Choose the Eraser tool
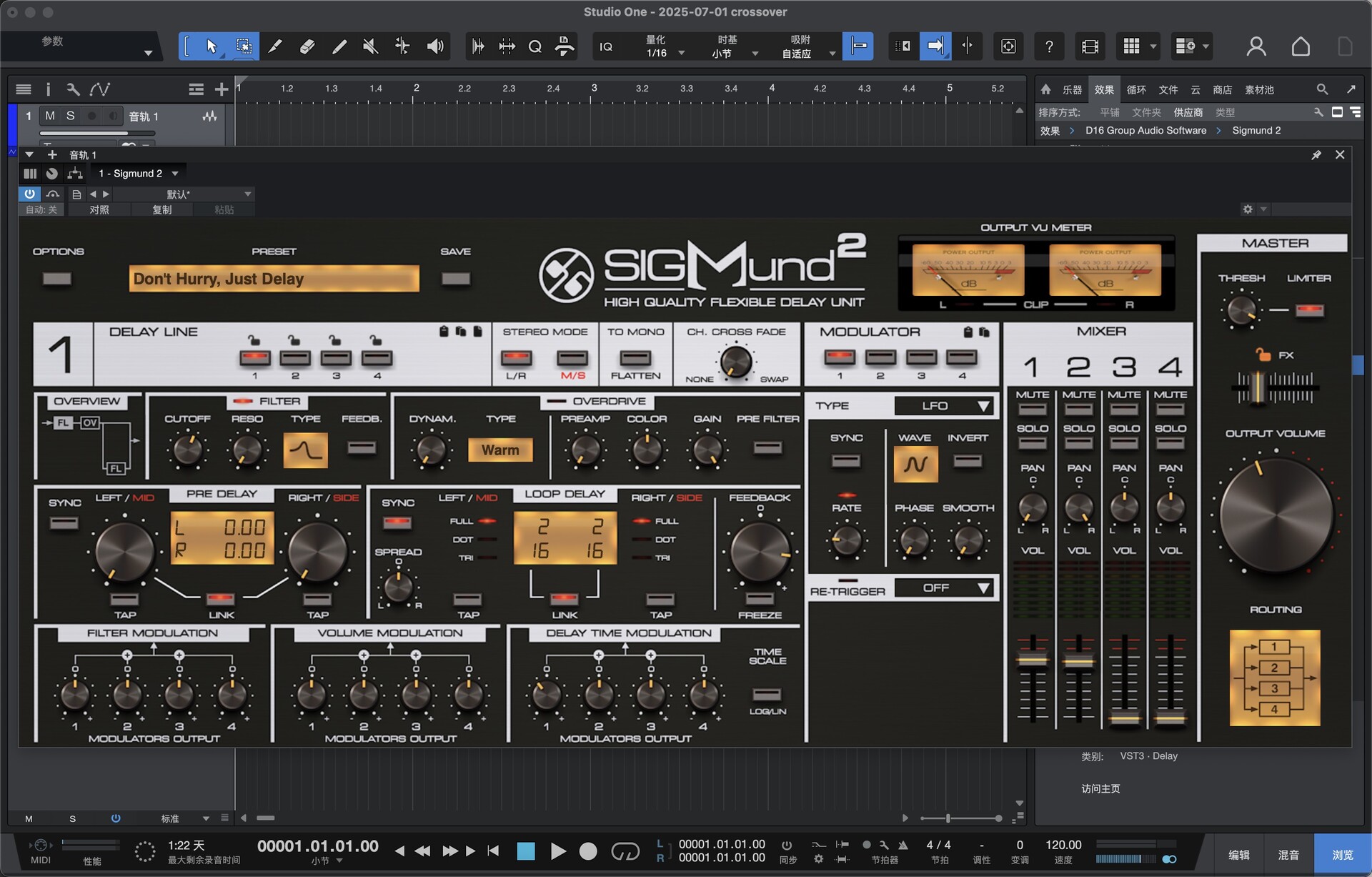This screenshot has width=1372, height=877. coord(307,46)
